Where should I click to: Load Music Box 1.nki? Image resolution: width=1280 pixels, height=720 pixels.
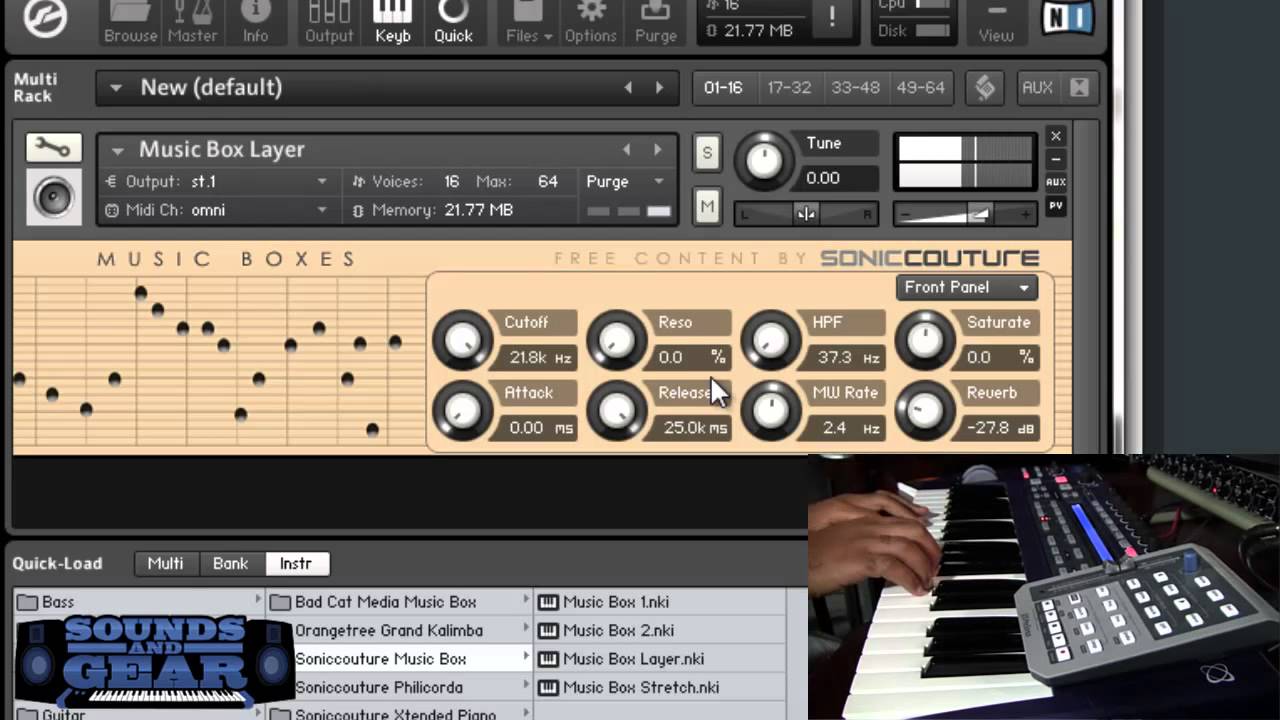click(660, 602)
